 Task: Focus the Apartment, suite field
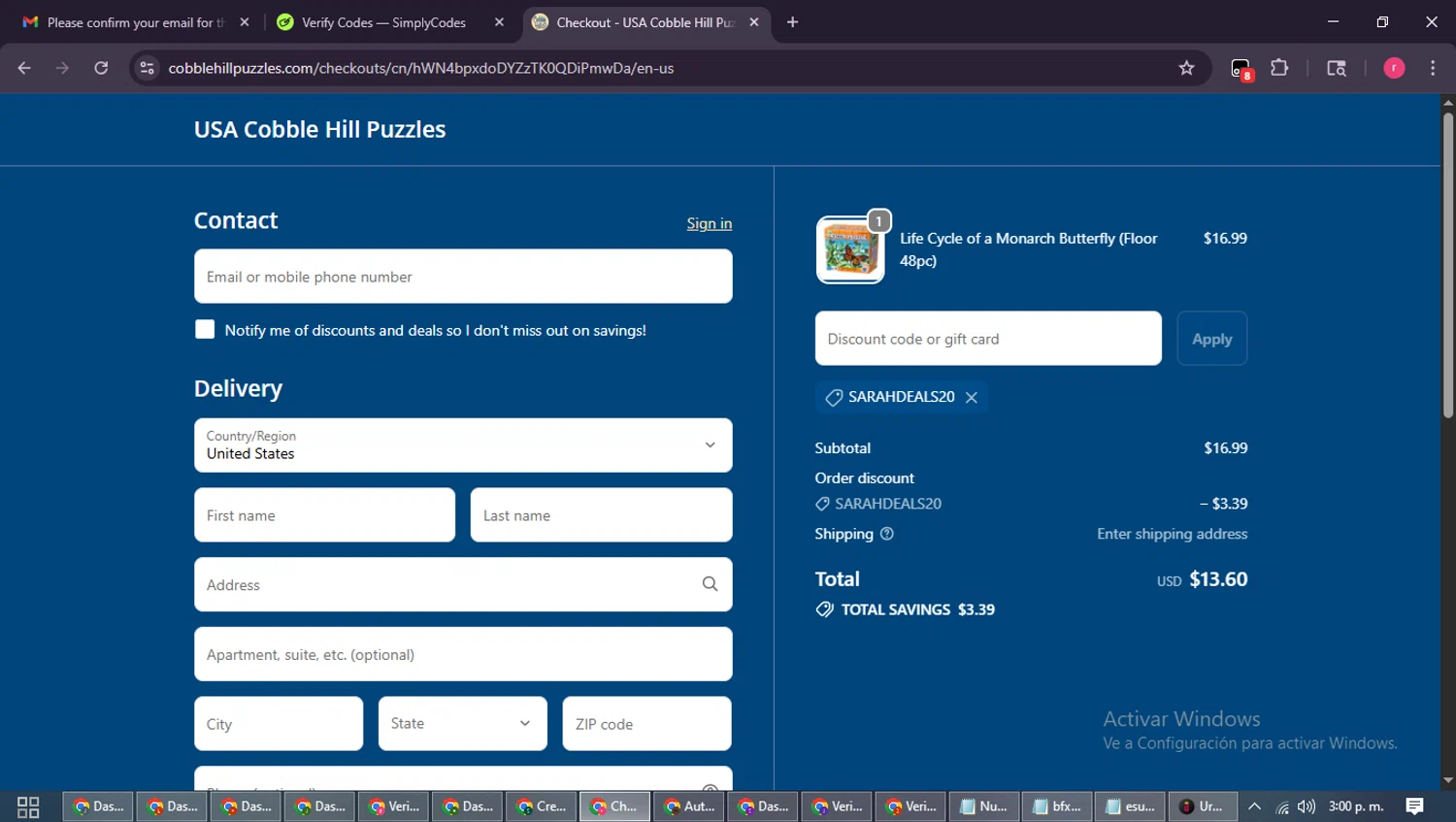pyautogui.click(x=463, y=654)
